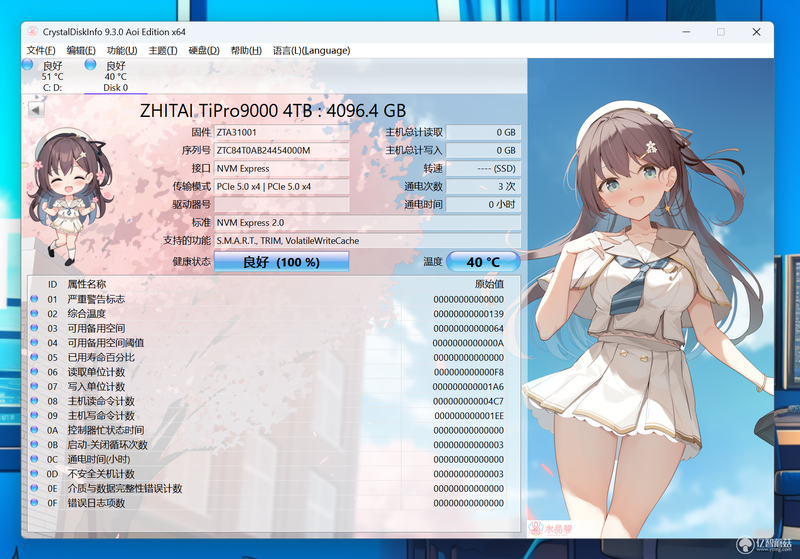Click the 通电时间 value 0 小时

click(483, 205)
